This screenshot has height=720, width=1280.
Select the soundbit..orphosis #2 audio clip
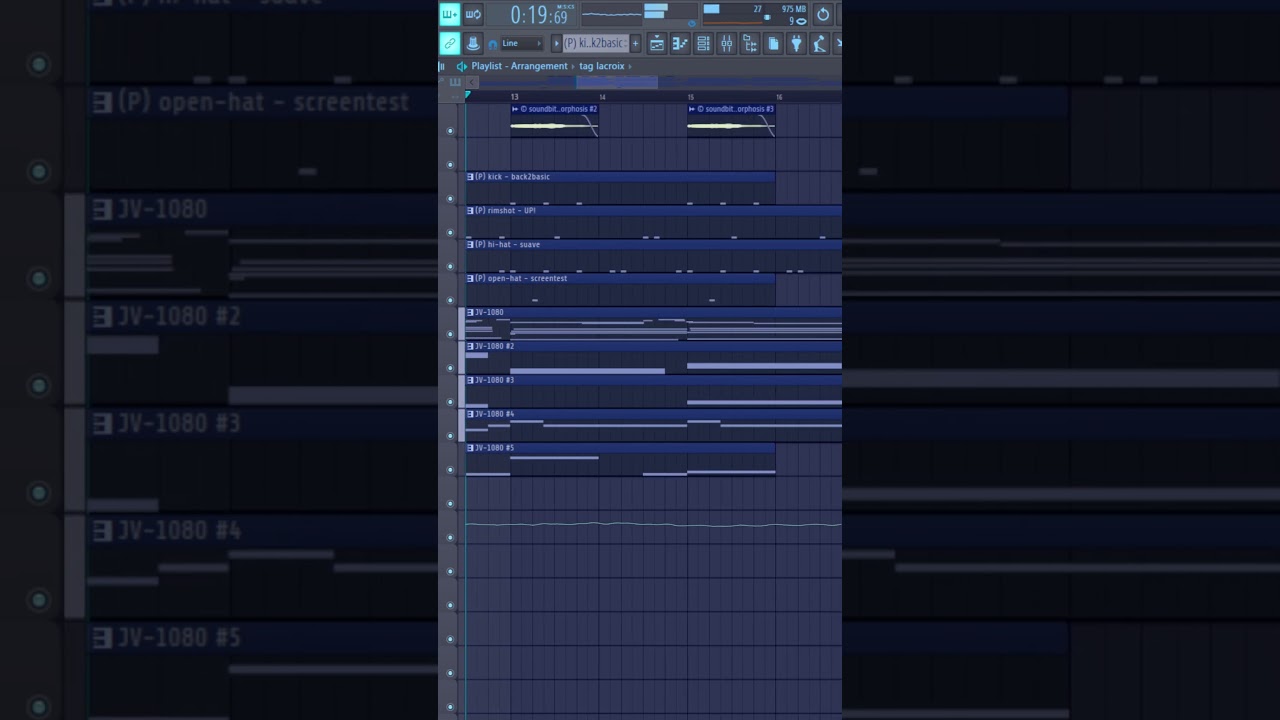point(554,121)
